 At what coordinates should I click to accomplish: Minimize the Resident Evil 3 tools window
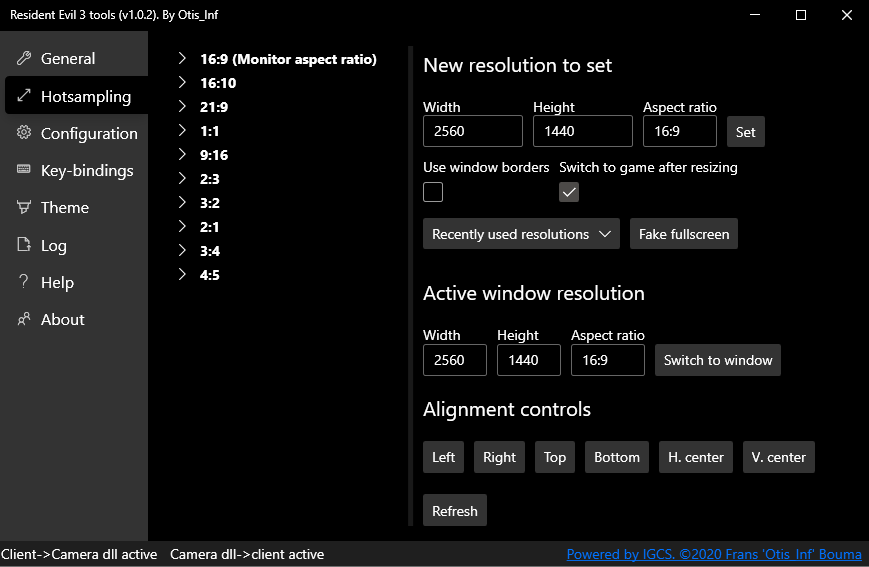click(755, 15)
